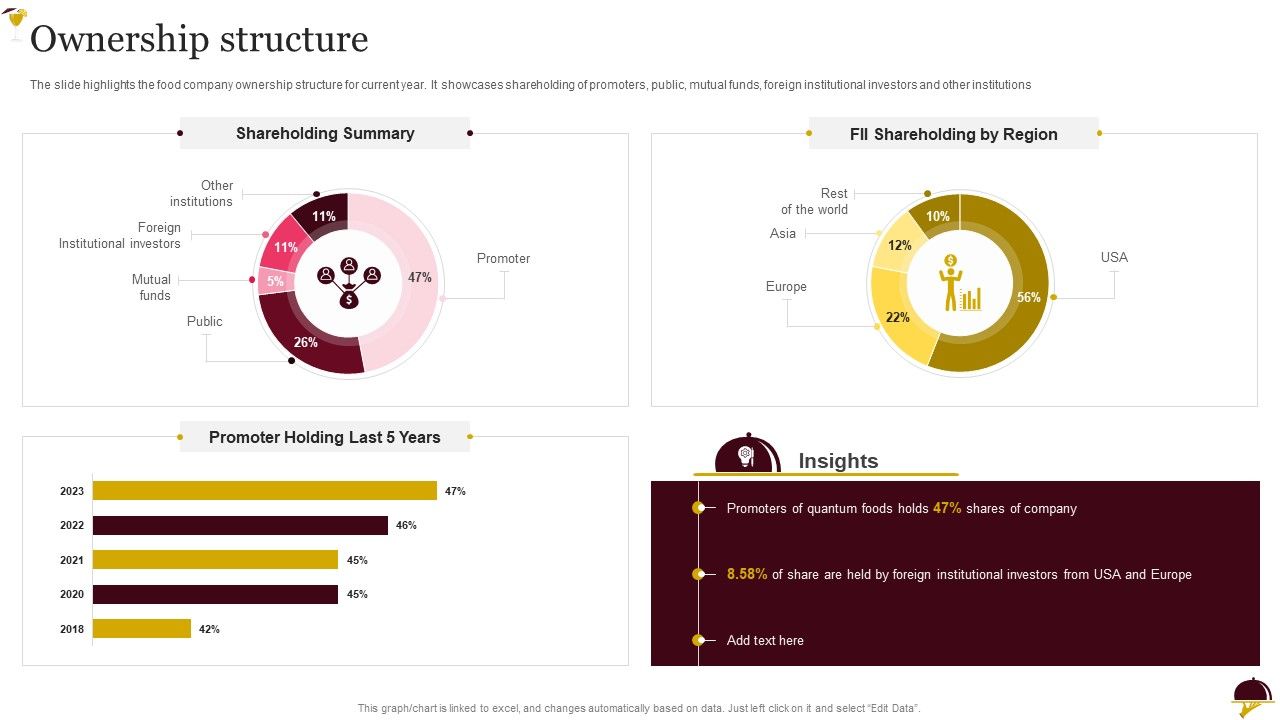Click the investor figure icon in FII donut
Viewport: 1280px width, 720px height.
(x=959, y=283)
